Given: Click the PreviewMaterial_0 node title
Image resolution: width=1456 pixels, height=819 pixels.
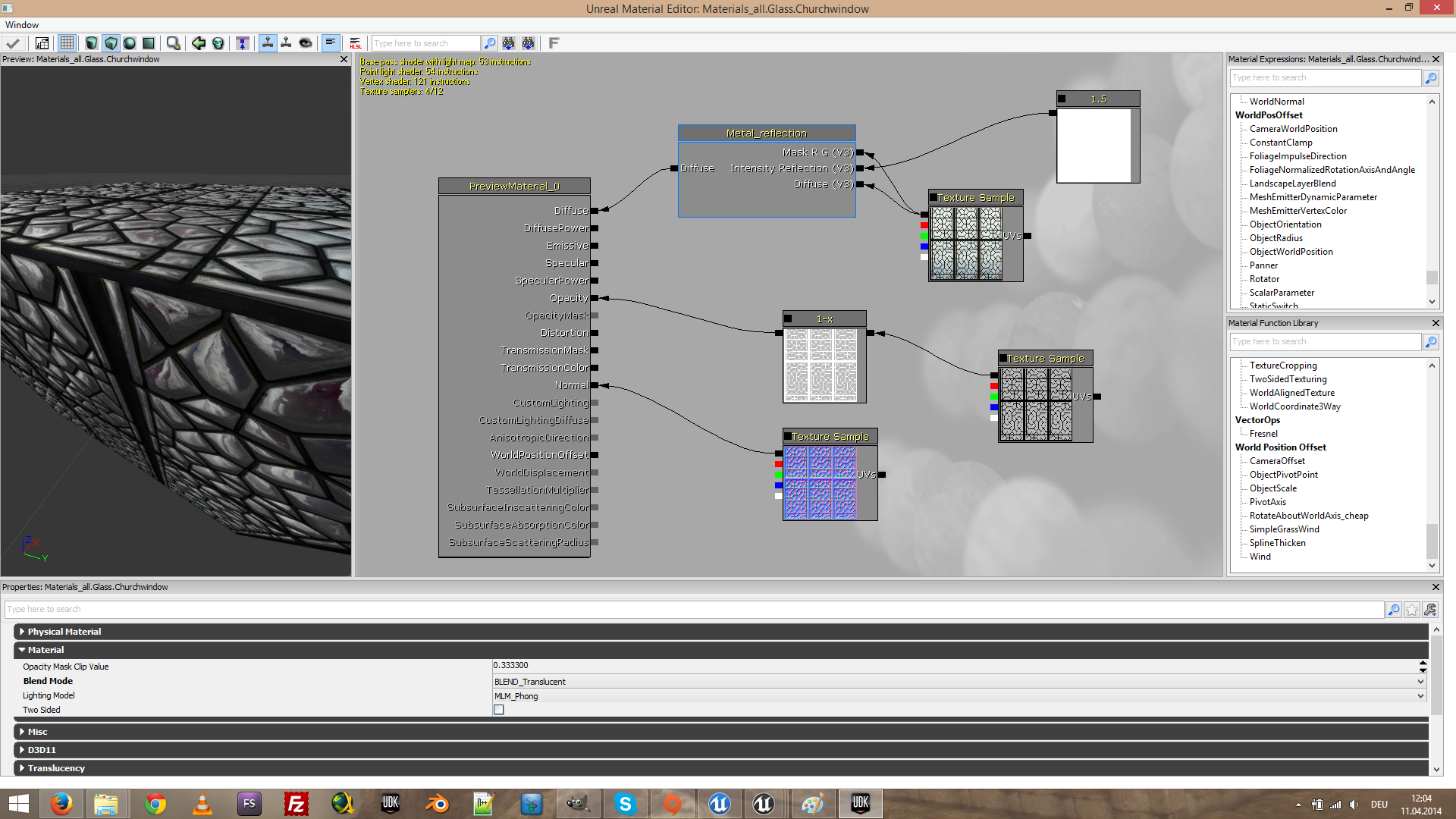Looking at the screenshot, I should 514,187.
